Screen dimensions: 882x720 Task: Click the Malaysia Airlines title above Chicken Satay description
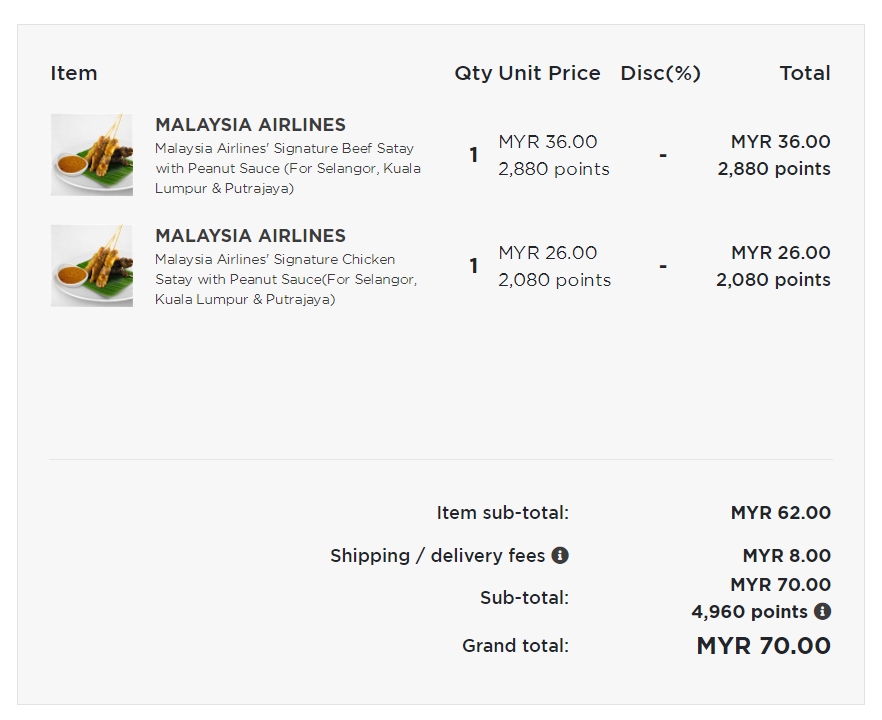pos(250,236)
